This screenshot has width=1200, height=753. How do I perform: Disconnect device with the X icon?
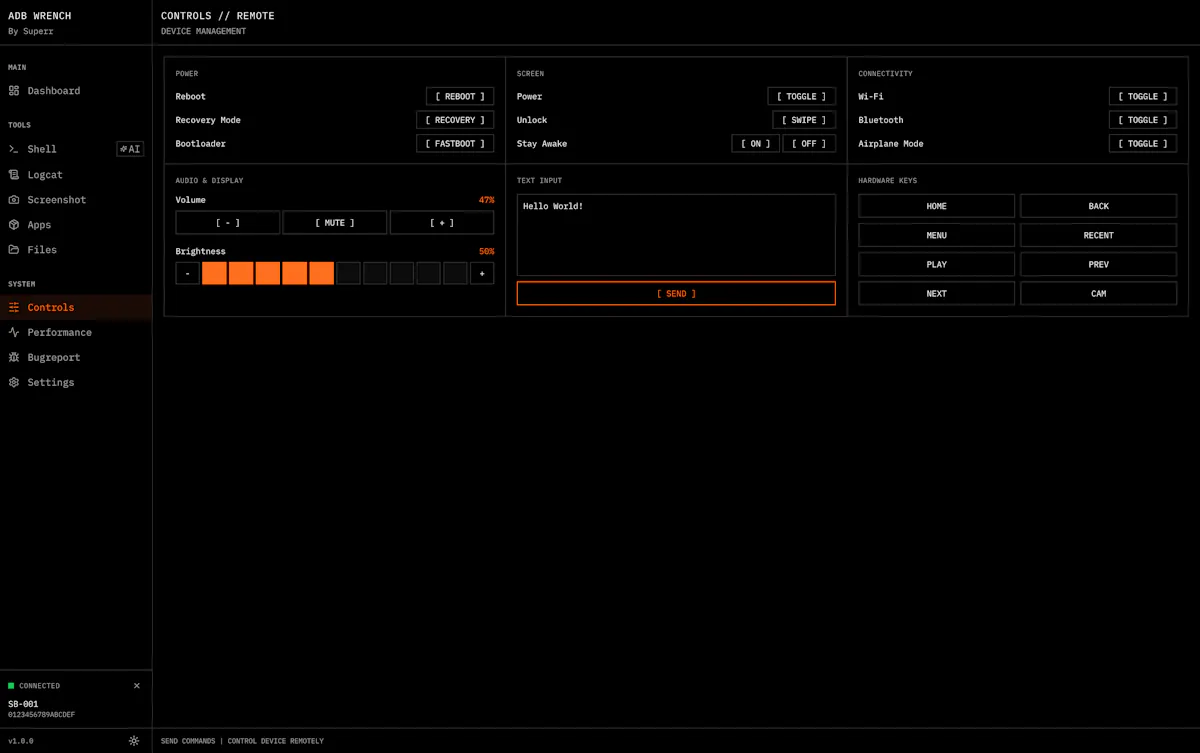137,686
